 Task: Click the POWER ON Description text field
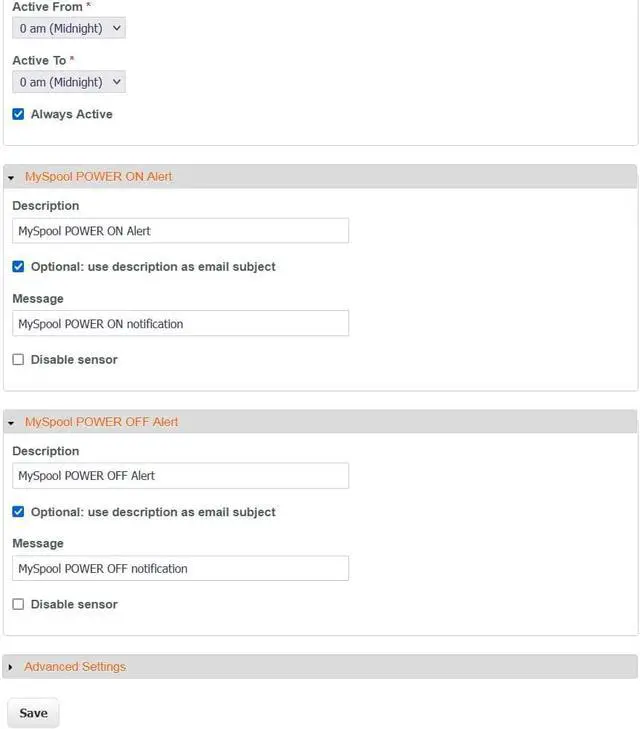[180, 231]
